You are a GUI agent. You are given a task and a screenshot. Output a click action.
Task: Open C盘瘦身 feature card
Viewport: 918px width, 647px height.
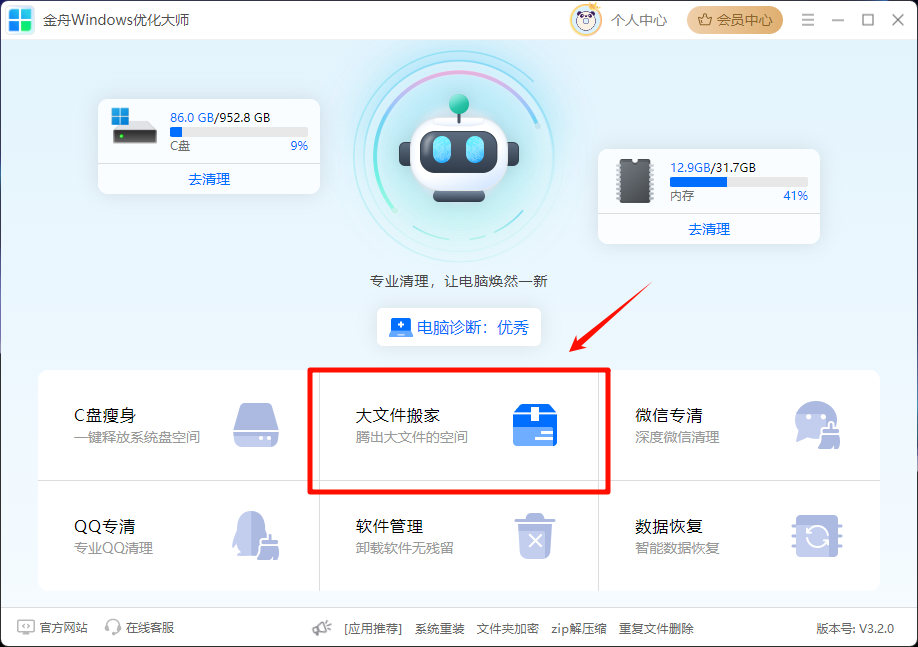tap(179, 425)
